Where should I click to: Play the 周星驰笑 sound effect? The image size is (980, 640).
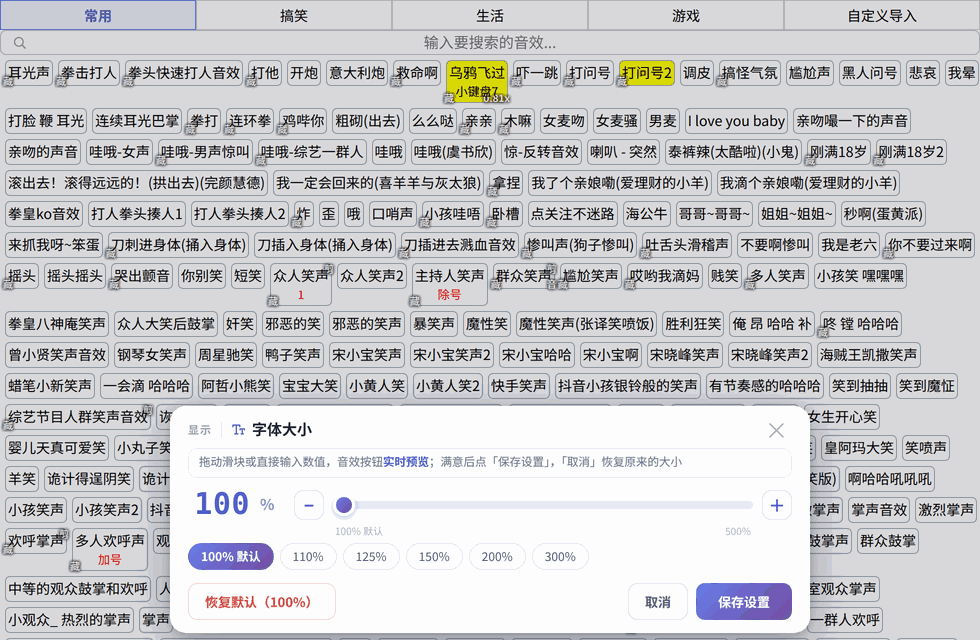[226, 355]
